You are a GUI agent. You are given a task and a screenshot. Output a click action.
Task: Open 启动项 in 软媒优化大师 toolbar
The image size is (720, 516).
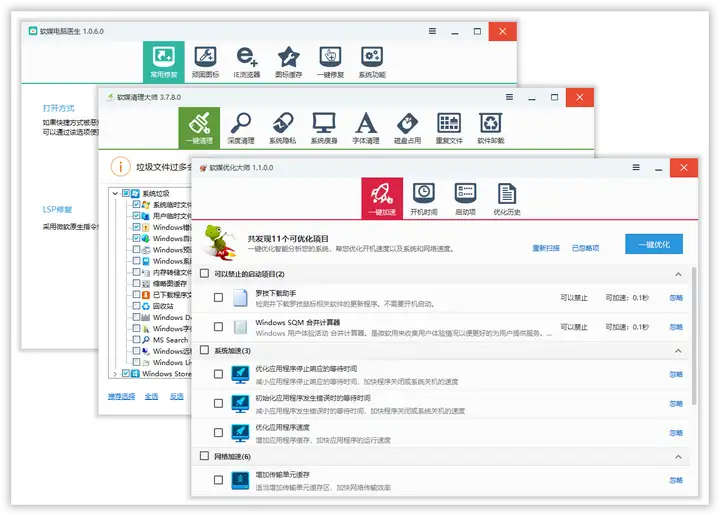pyautogui.click(x=465, y=198)
